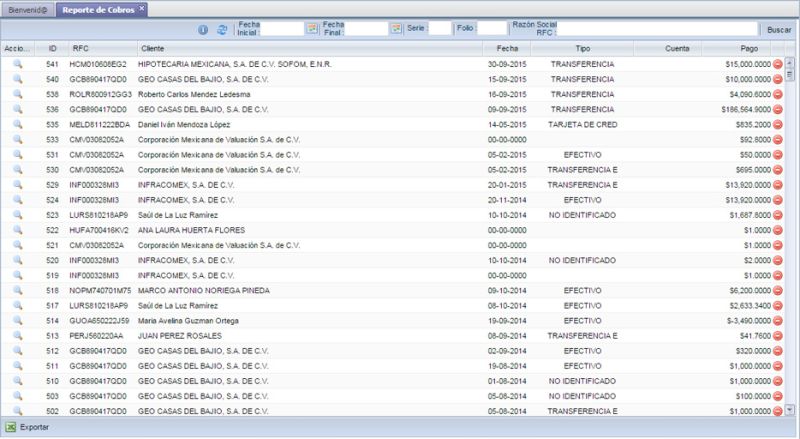Image resolution: width=800 pixels, height=439 pixels.
Task: Click the refresh icon in toolbar
Action: [x=222, y=30]
